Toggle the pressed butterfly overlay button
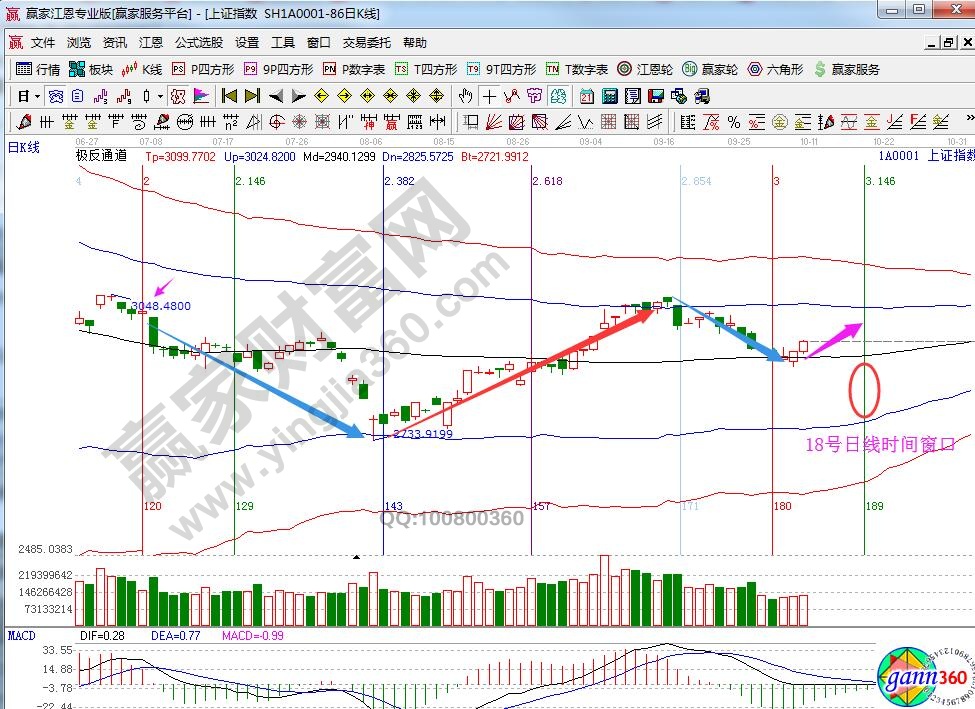The width and height of the screenshot is (975, 709). point(55,96)
